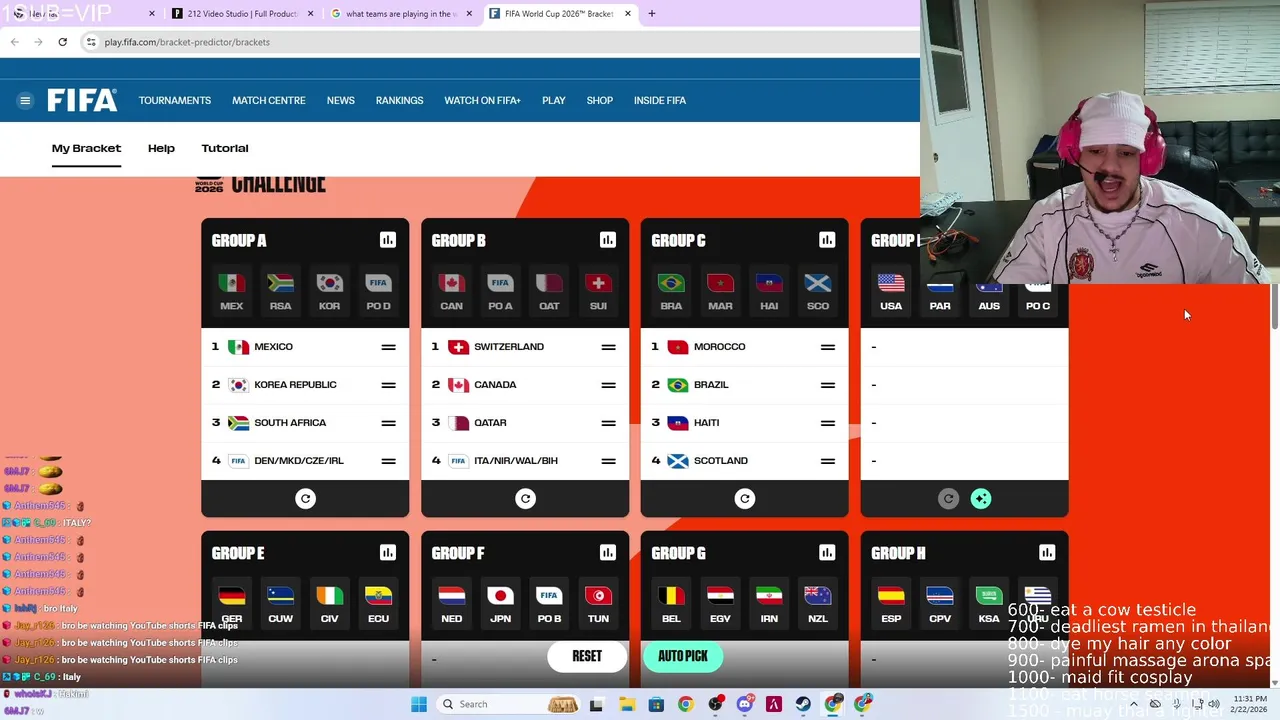1280x720 pixels.
Task: Click the Haiti row handle icon
Action: click(828, 423)
